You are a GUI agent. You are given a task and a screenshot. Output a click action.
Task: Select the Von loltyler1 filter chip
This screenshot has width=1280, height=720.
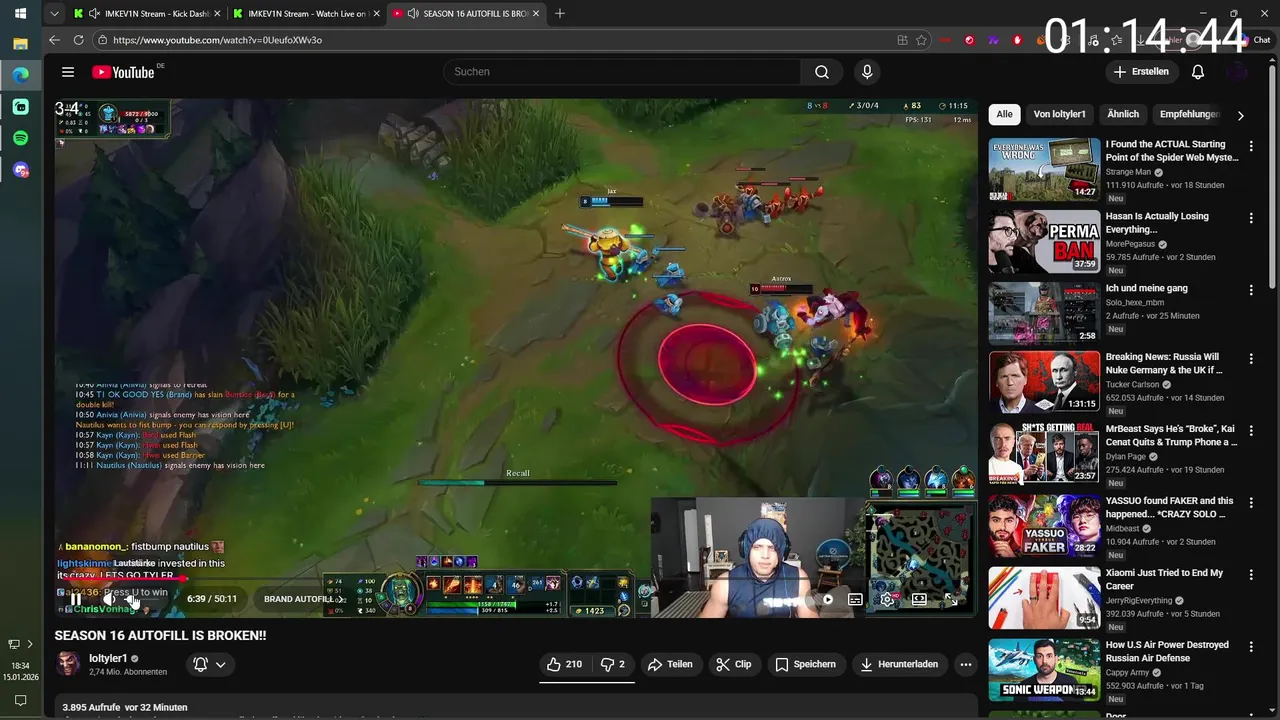[x=1059, y=114]
